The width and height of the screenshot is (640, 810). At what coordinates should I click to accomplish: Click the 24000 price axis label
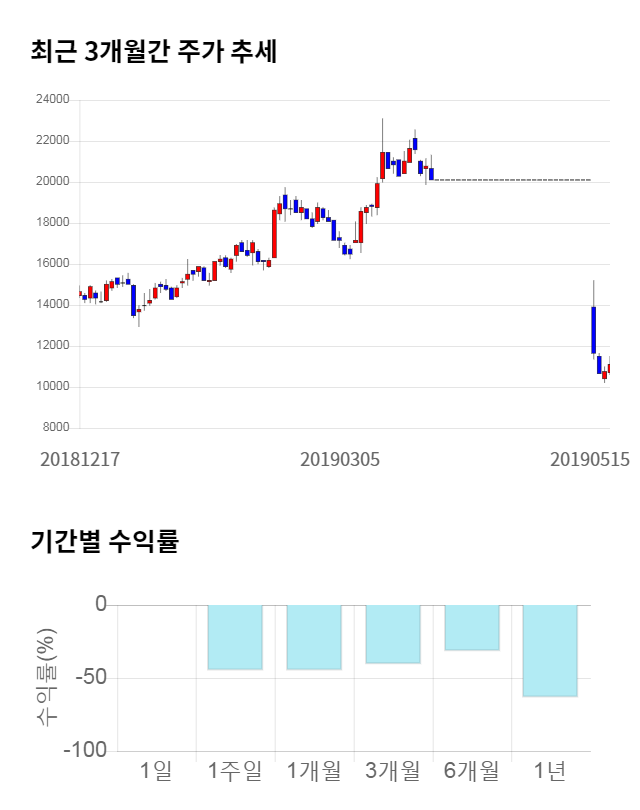pos(52,100)
